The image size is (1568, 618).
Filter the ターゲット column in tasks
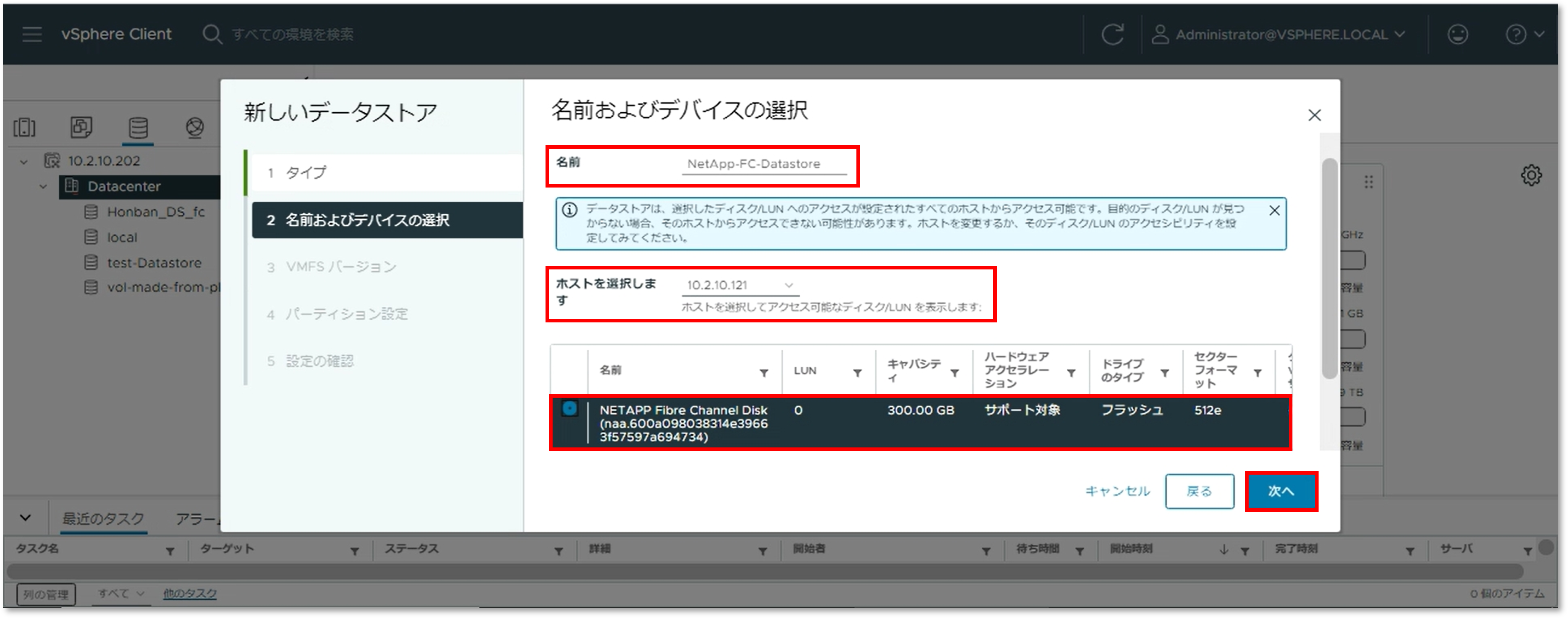coord(354,551)
